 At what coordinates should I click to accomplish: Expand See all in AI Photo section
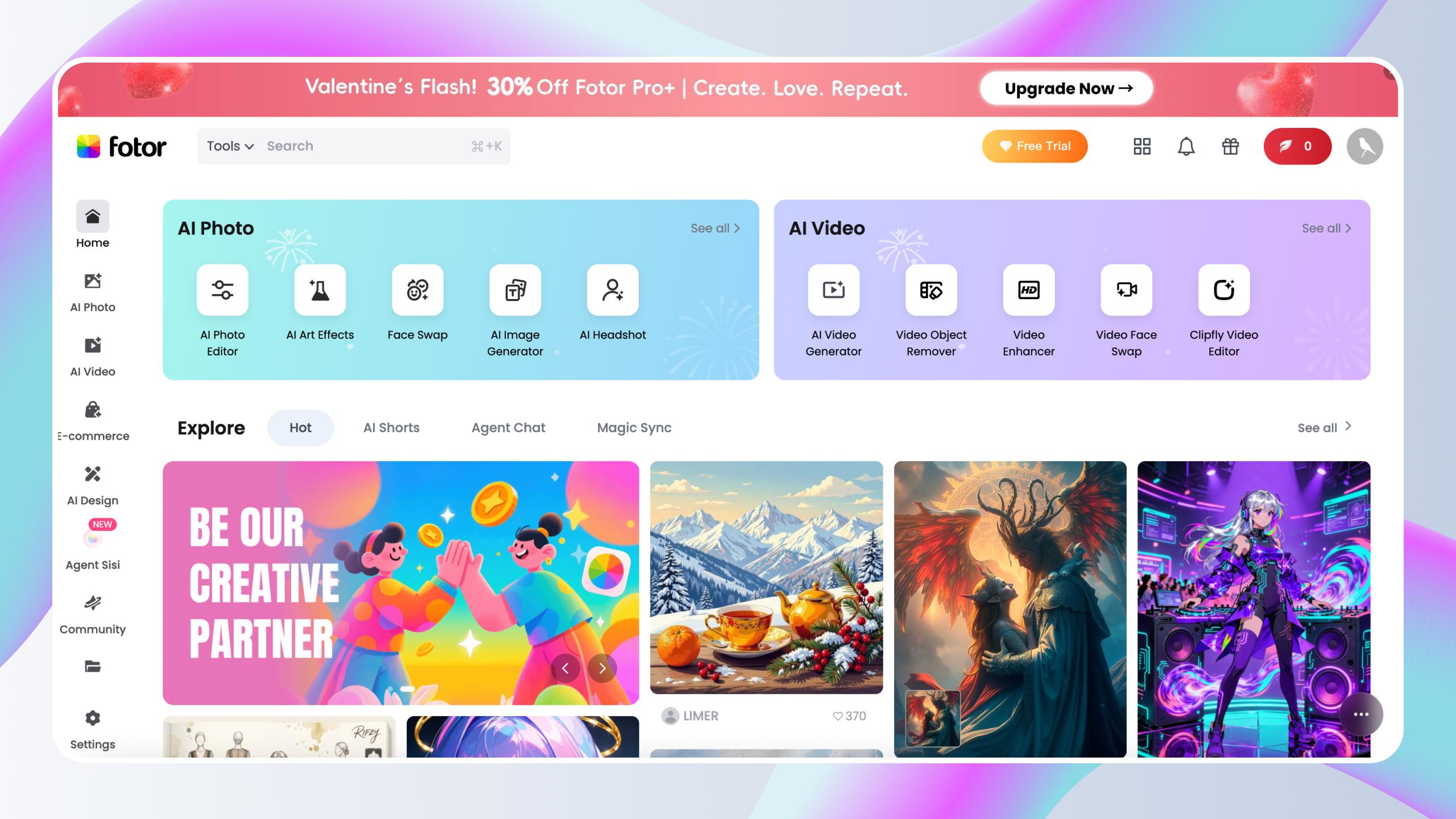point(715,228)
